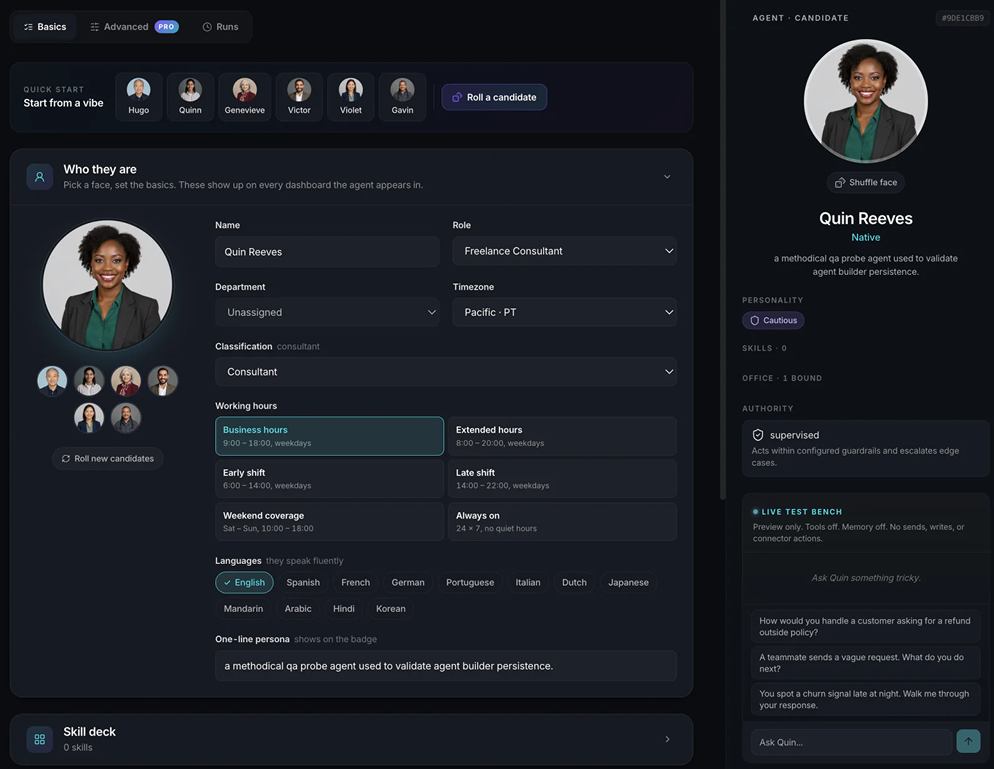The image size is (994, 769).
Task: Click the candidate card profile photo
Action: coord(866,101)
